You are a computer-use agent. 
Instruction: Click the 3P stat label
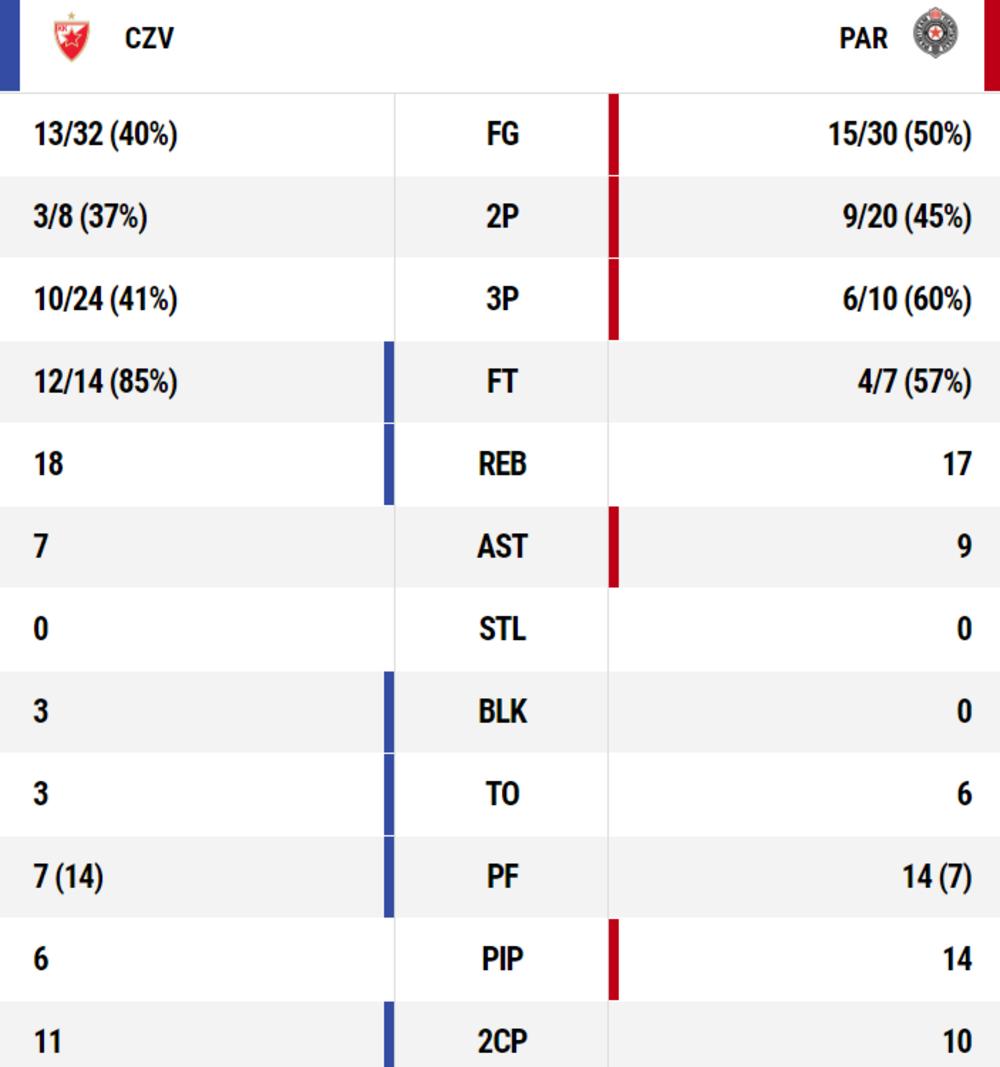point(502,299)
